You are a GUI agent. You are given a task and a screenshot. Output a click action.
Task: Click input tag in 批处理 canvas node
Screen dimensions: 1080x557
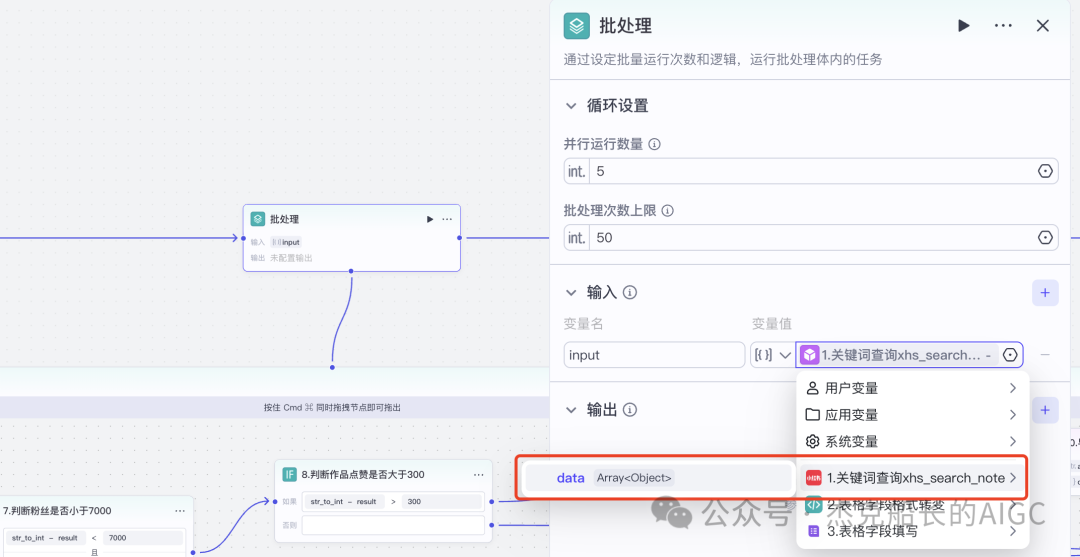pos(286,242)
